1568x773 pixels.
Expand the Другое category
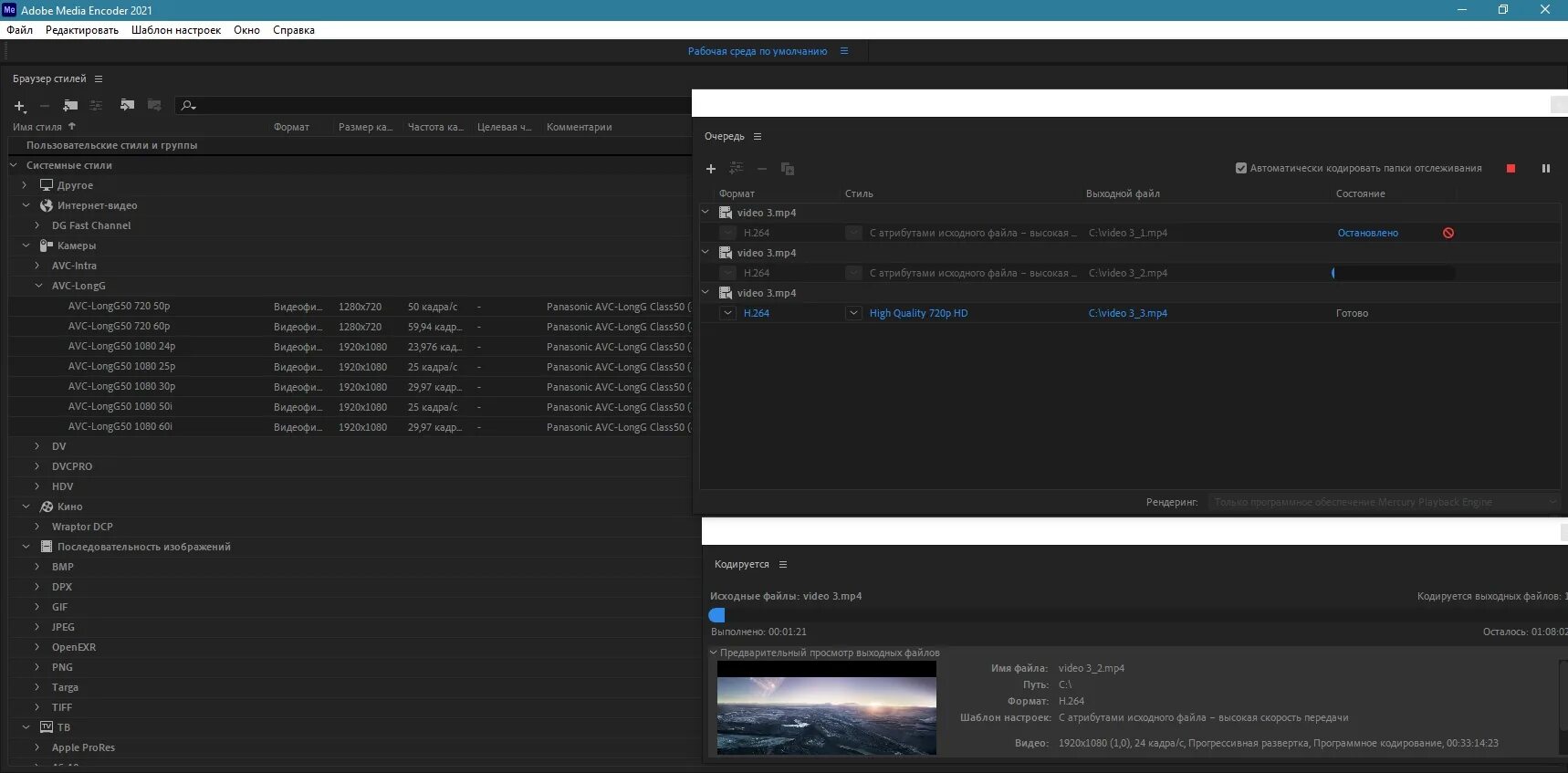click(x=26, y=185)
